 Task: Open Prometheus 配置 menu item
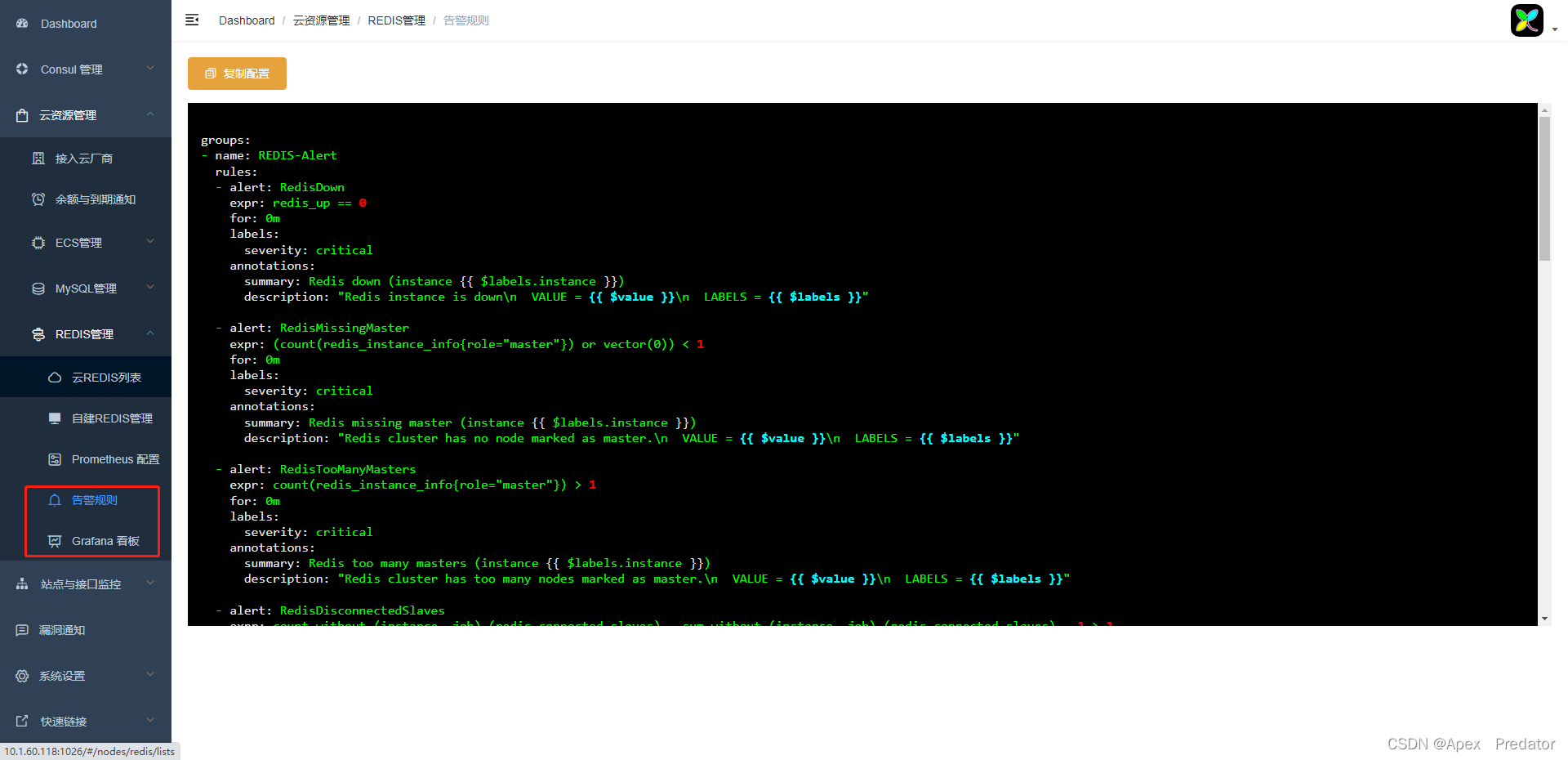pos(86,459)
